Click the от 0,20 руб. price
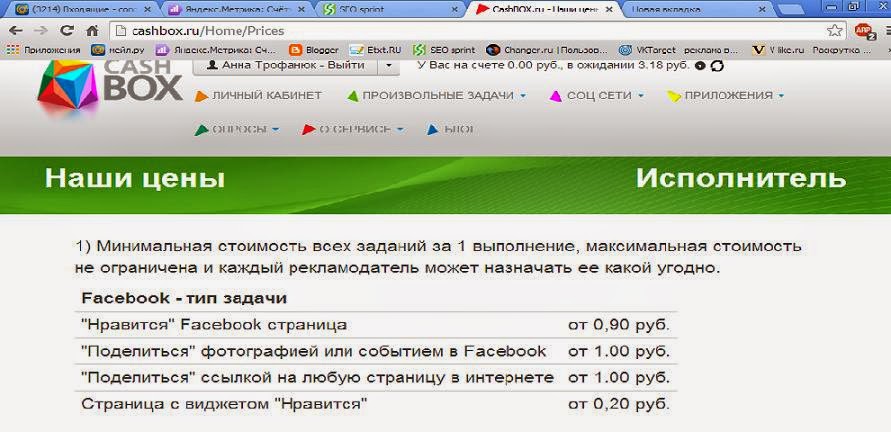Screen dimensions: 891x432 pyautogui.click(x=619, y=405)
